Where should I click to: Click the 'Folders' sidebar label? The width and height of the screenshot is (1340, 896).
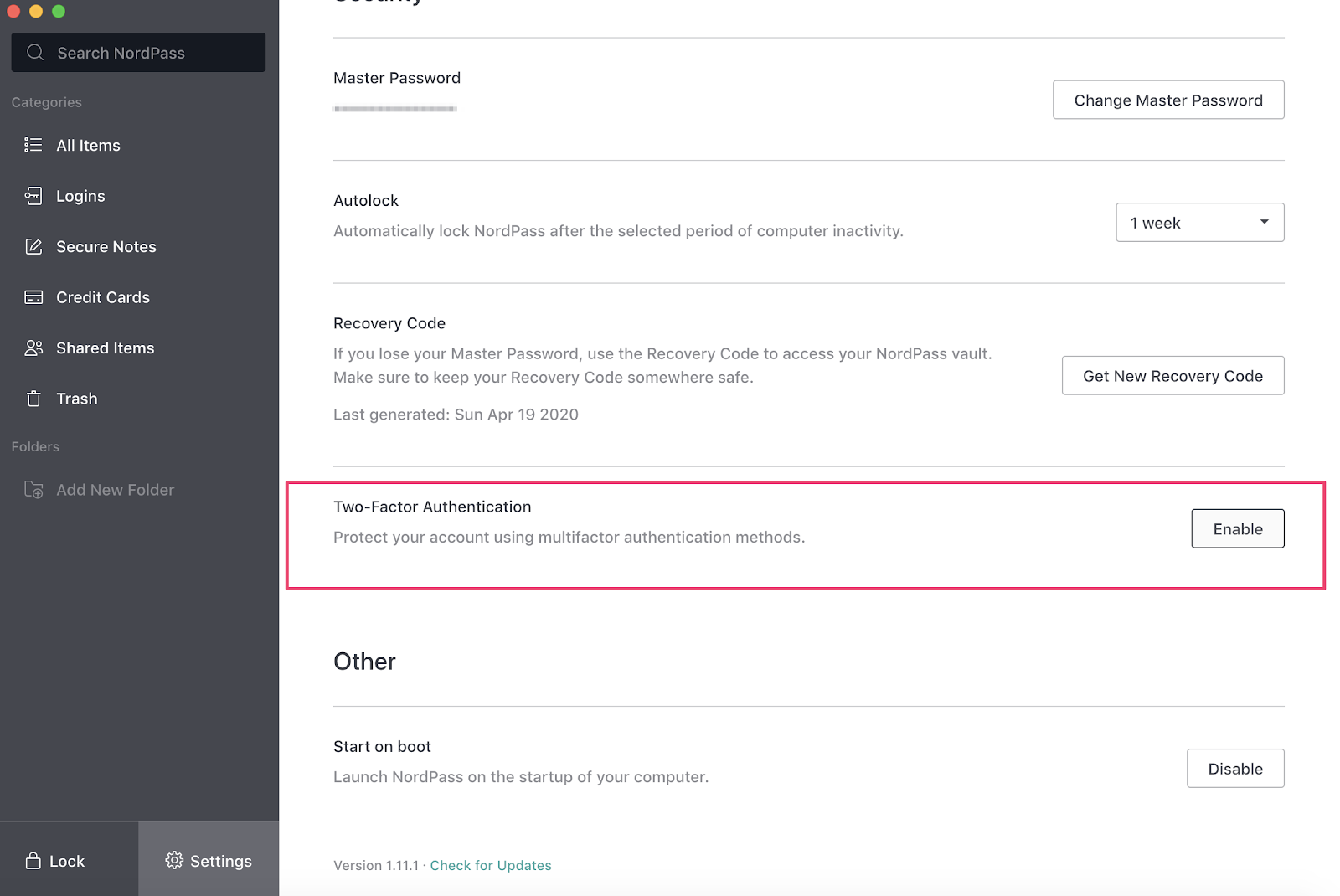(x=35, y=446)
